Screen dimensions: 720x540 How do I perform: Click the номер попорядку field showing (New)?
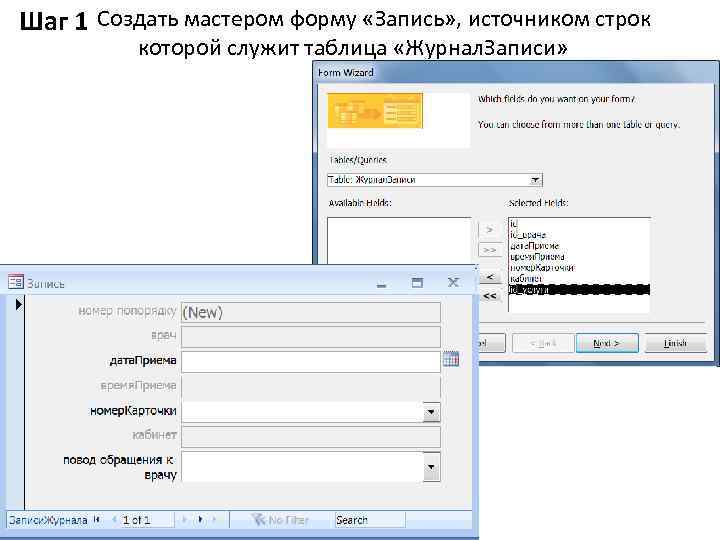click(x=311, y=312)
